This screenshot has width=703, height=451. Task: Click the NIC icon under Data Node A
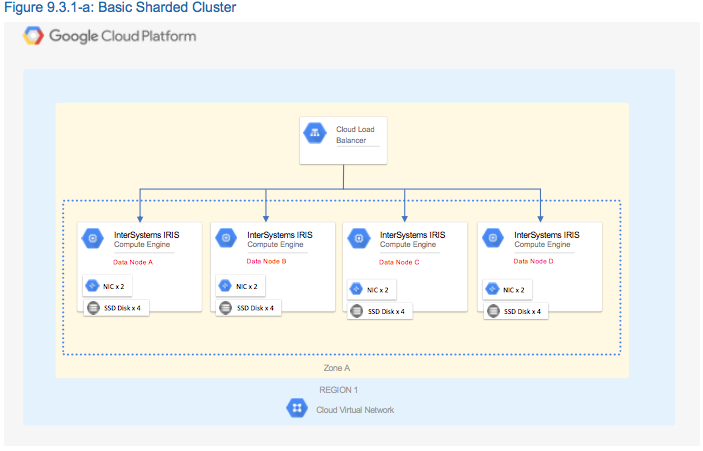[x=92, y=286]
